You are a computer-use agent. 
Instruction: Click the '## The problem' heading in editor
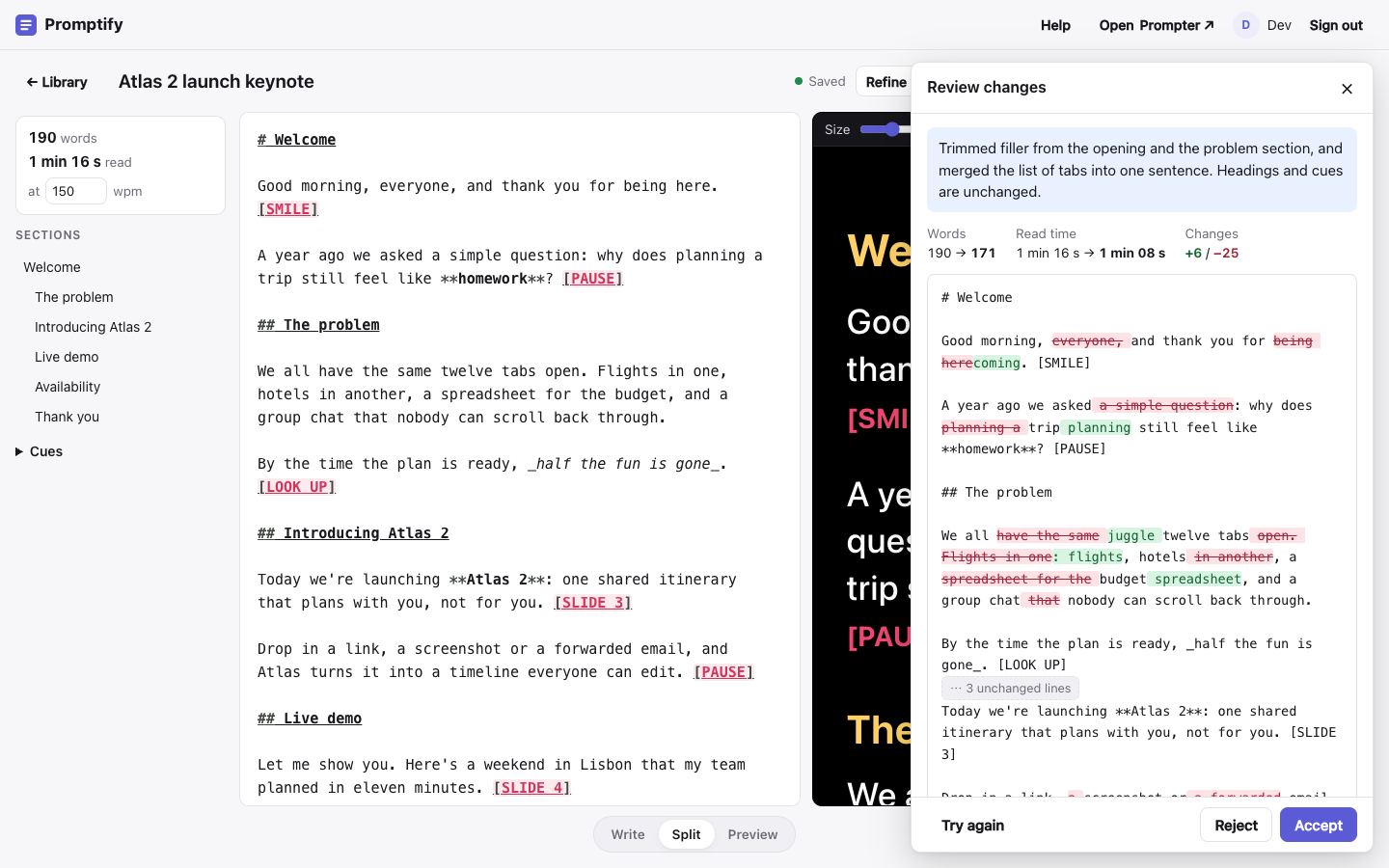tap(318, 325)
